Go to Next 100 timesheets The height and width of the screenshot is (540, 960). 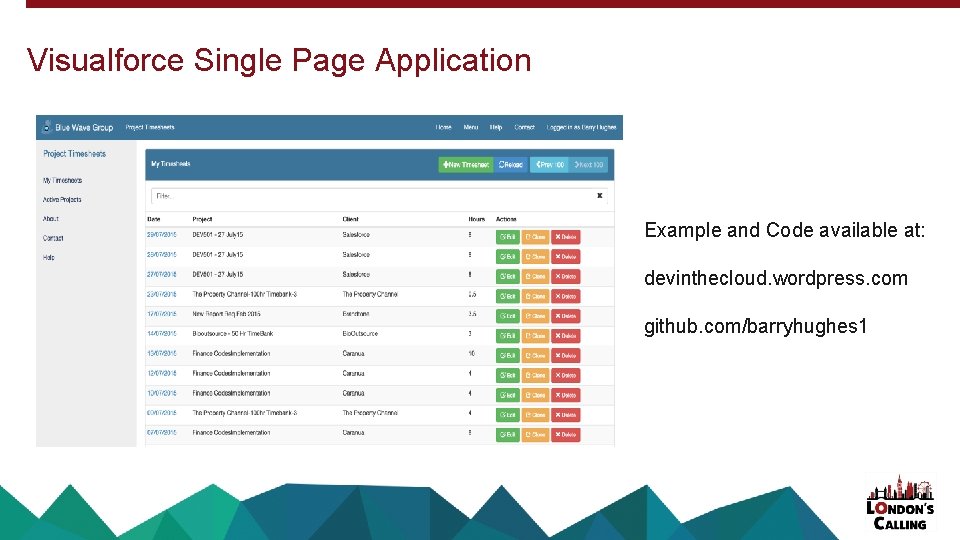588,165
